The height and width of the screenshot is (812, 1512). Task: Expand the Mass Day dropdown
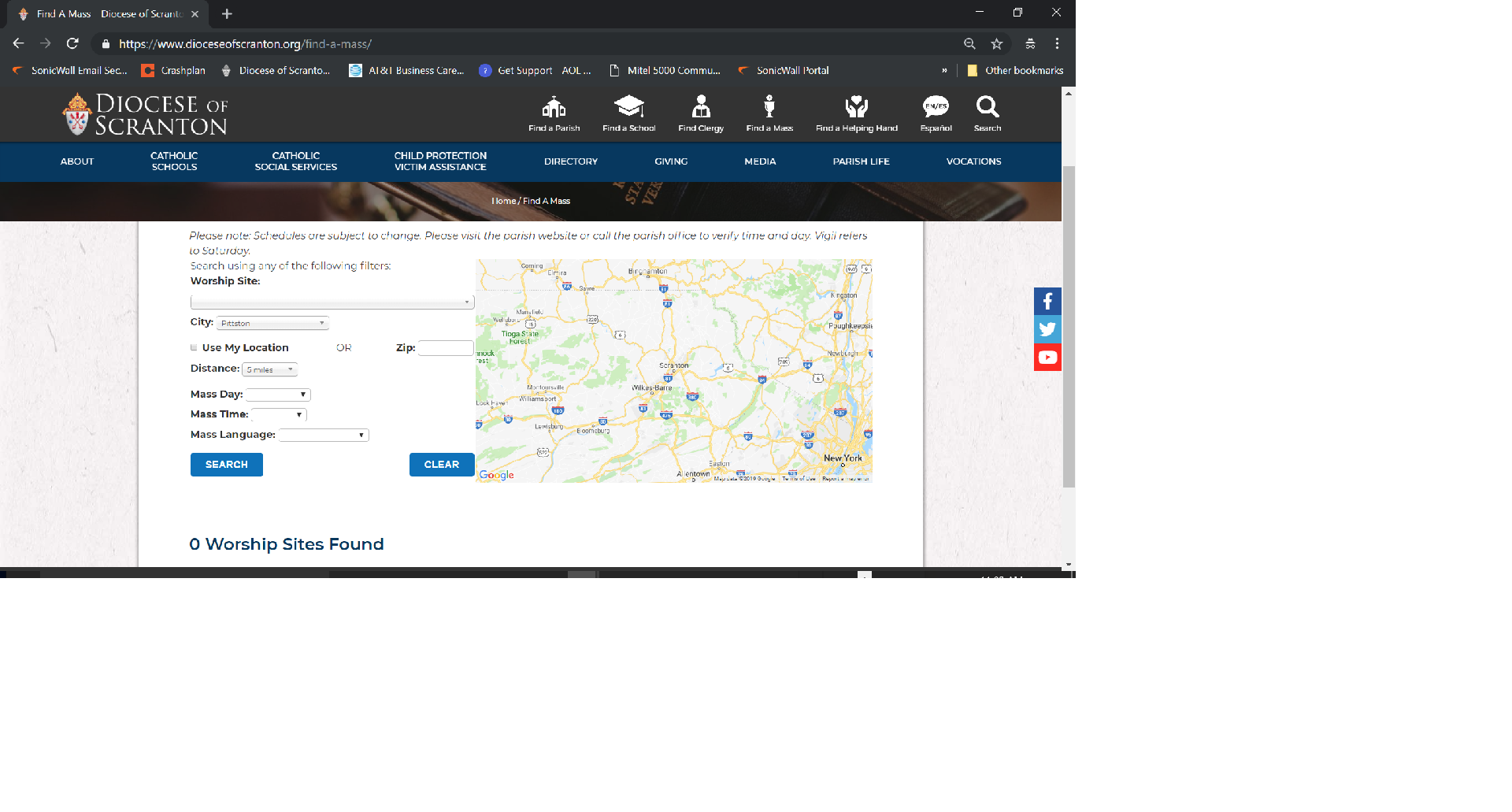tap(278, 395)
